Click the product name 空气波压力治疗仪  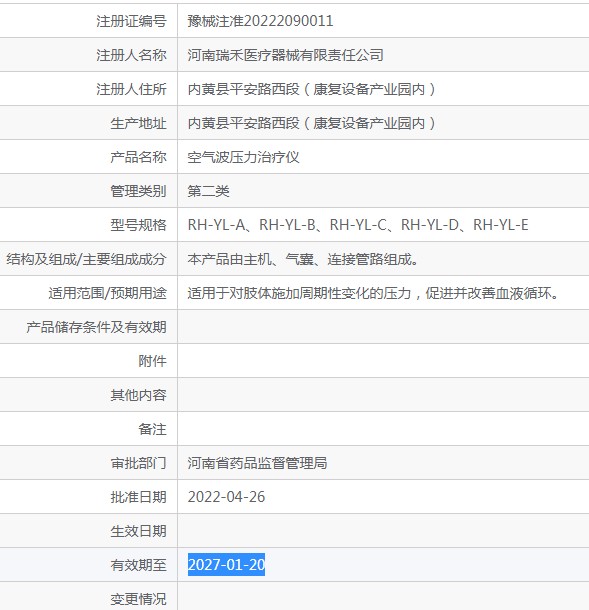point(243,157)
